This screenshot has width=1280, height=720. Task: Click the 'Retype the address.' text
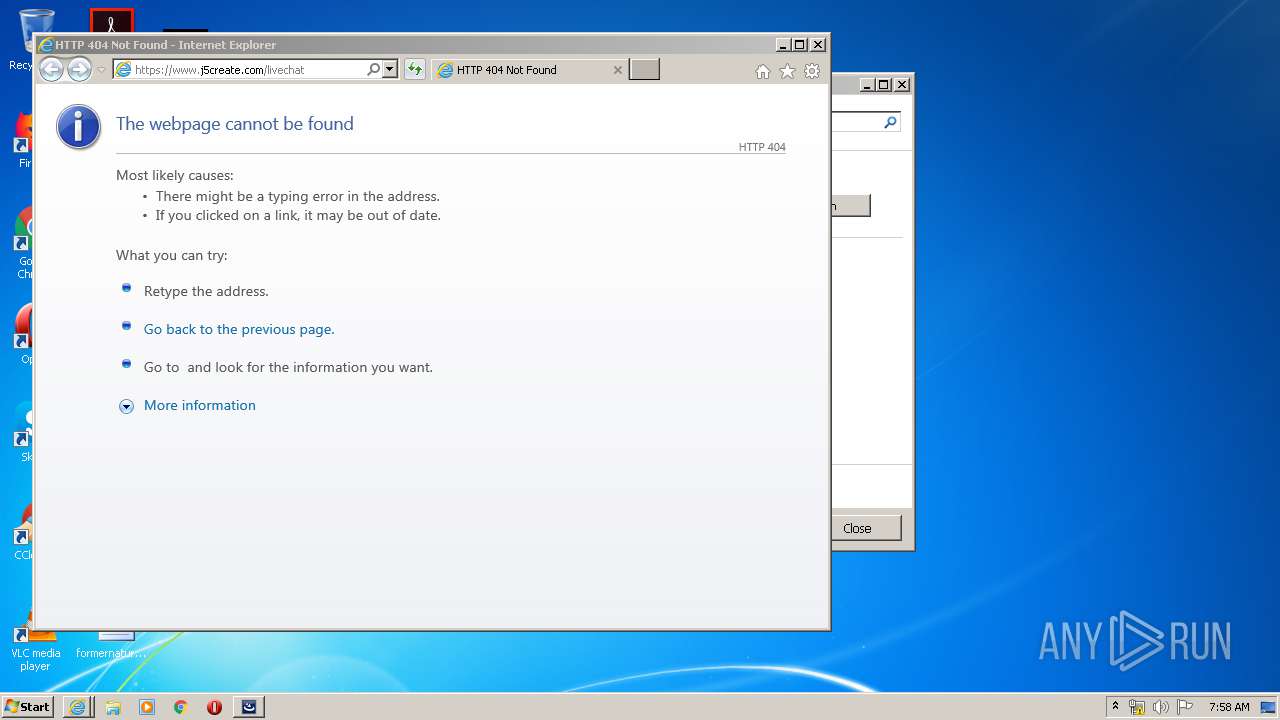click(x=206, y=291)
